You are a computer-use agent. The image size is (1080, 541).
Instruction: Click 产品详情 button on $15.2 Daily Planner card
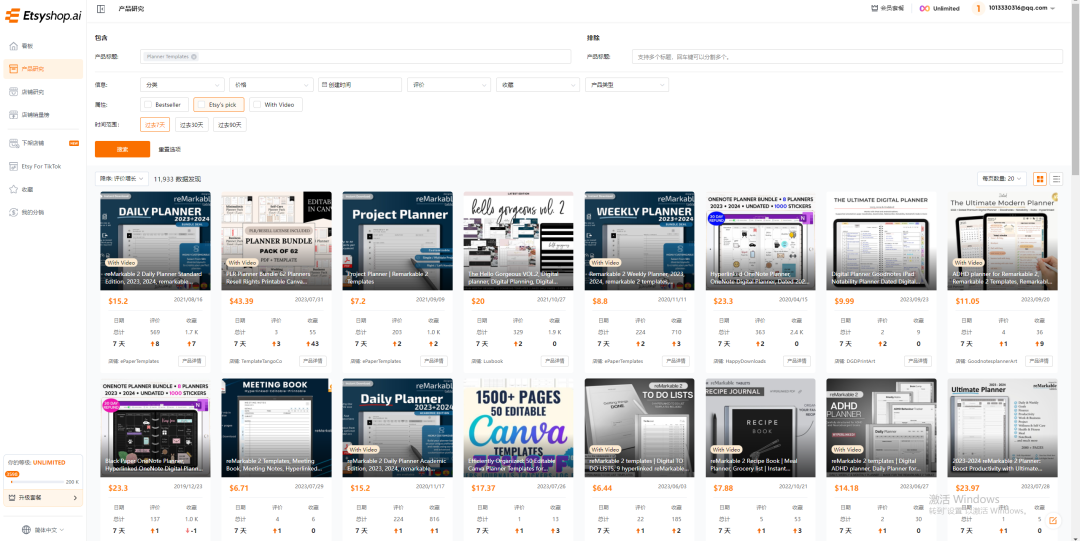coord(191,360)
